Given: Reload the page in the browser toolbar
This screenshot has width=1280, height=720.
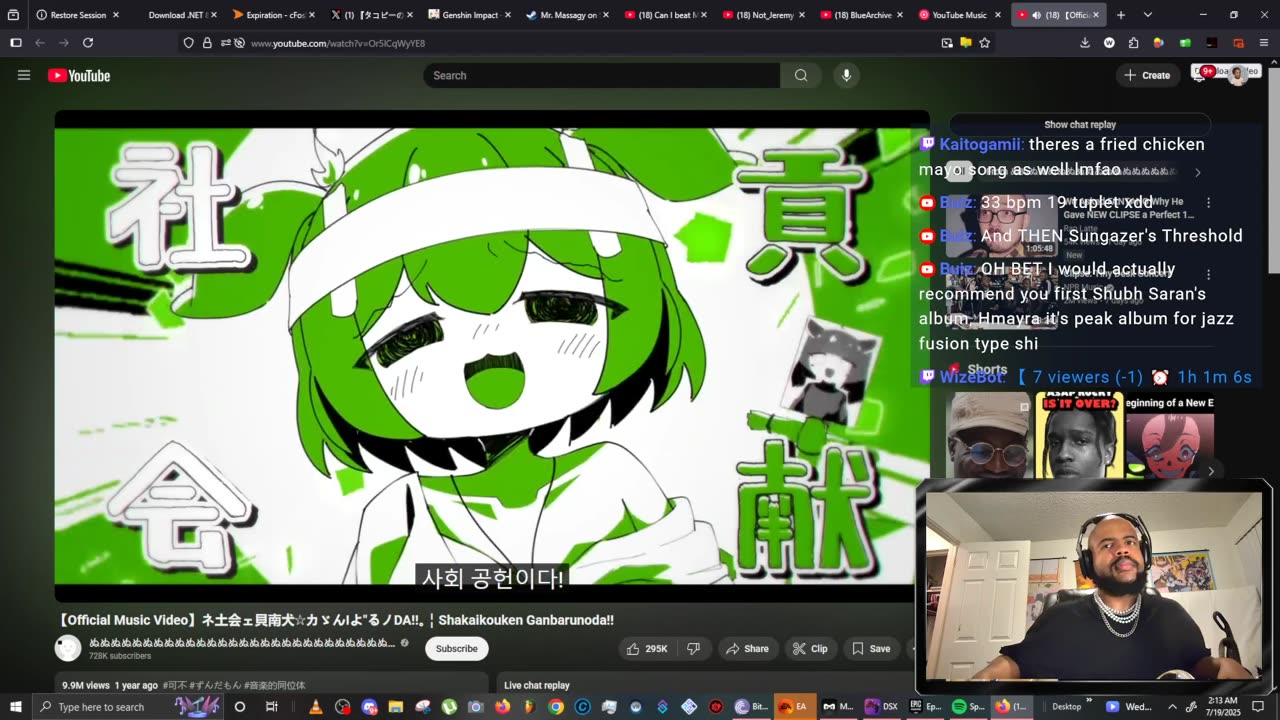Looking at the screenshot, I should pyautogui.click(x=88, y=43).
